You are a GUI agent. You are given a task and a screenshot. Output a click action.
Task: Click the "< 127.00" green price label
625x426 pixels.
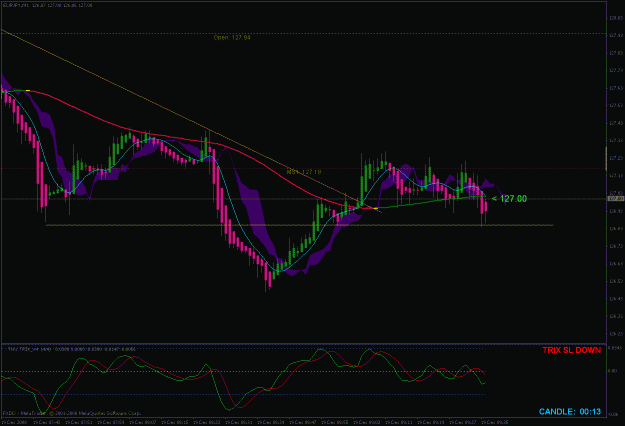[x=509, y=198]
